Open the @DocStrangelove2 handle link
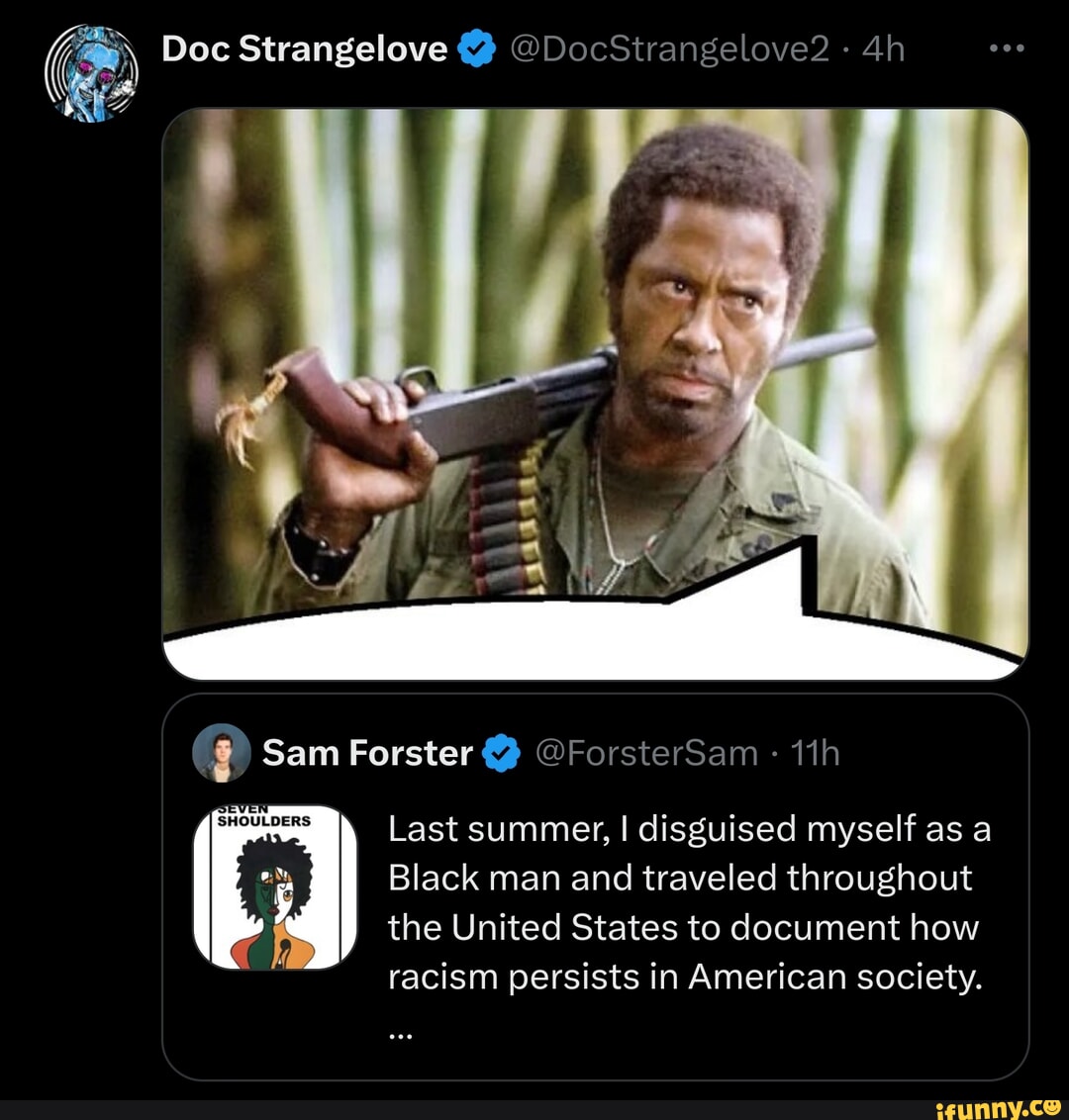This screenshot has height=1120, width=1069. (670, 48)
